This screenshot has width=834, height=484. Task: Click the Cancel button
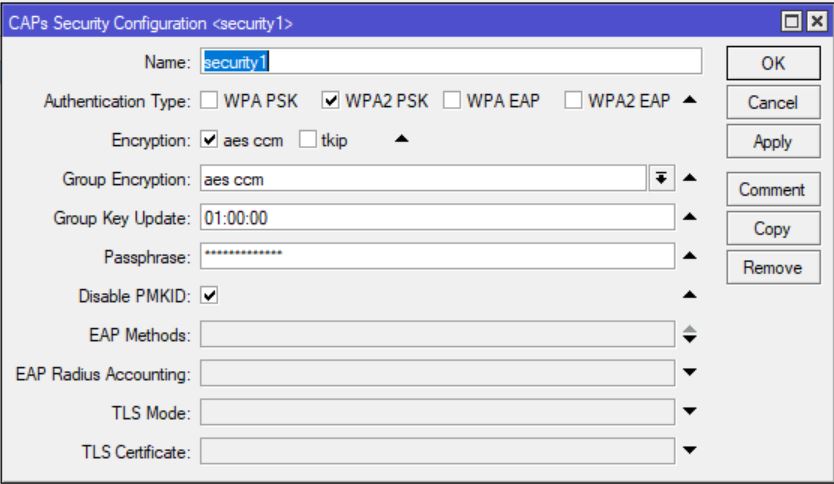pyautogui.click(x=773, y=102)
